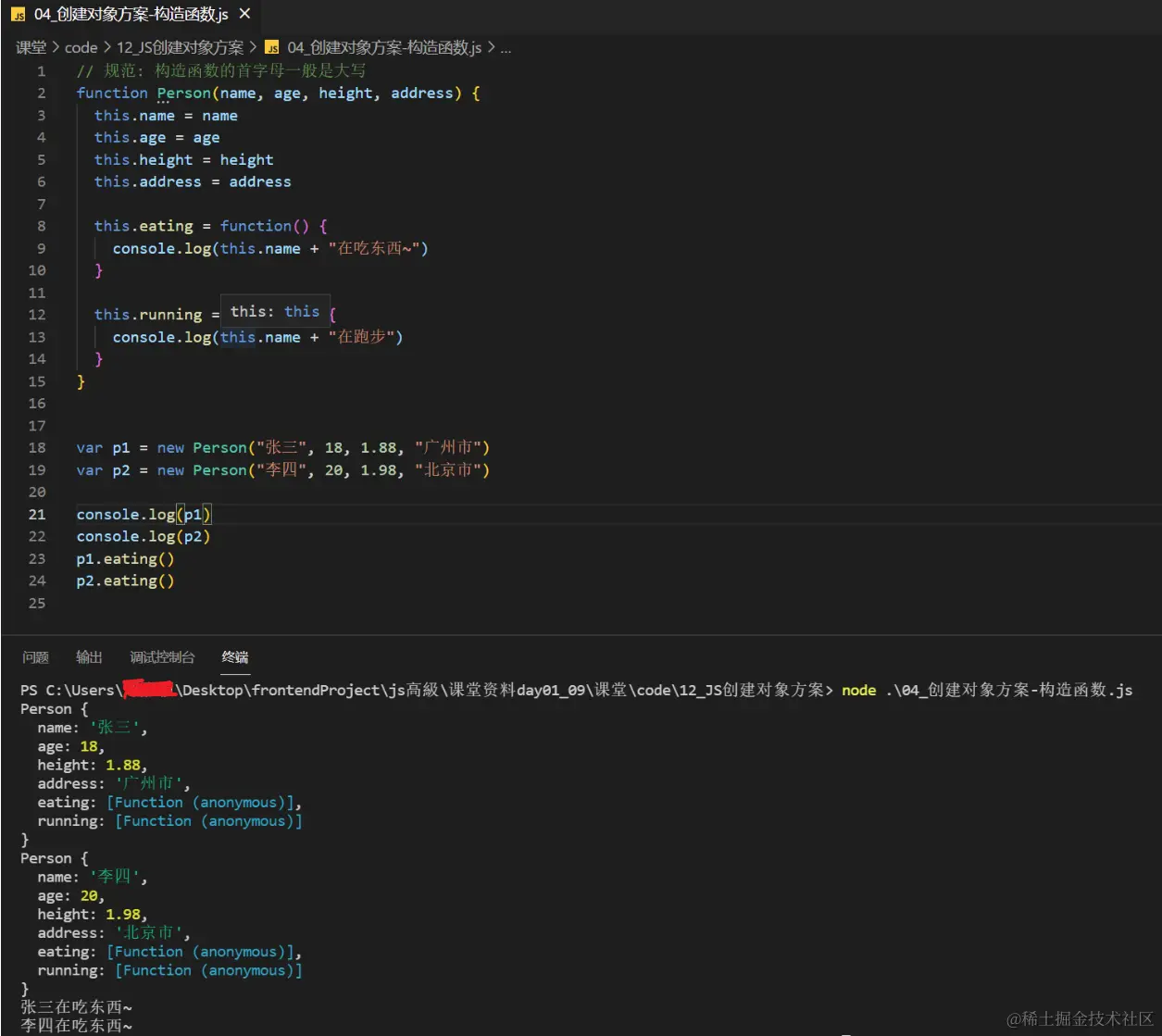Click 'var p2' declaration on line 19
Screen dimensions: 1162x1036
point(103,470)
